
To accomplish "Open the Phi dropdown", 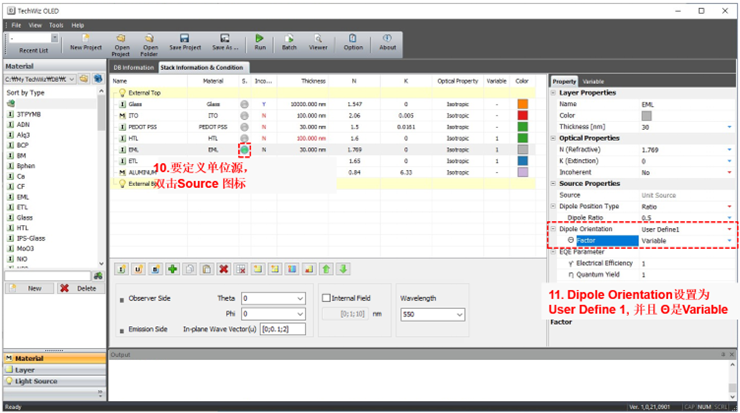I will pos(300,314).
